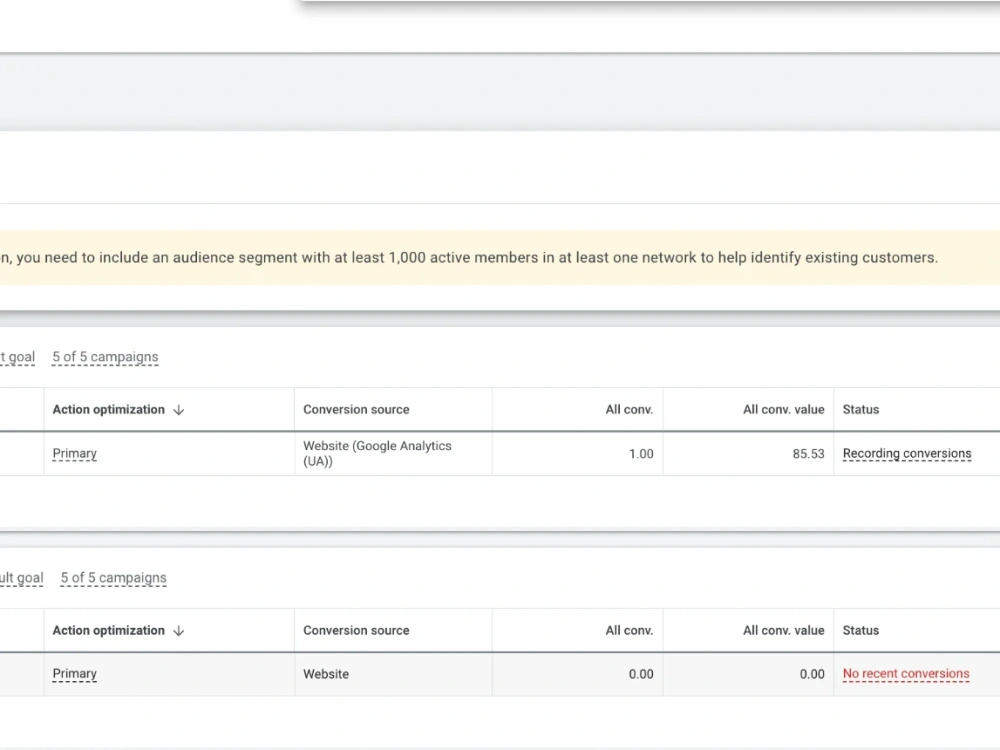Select 0.00 in the second table's All conv. column

coord(641,674)
